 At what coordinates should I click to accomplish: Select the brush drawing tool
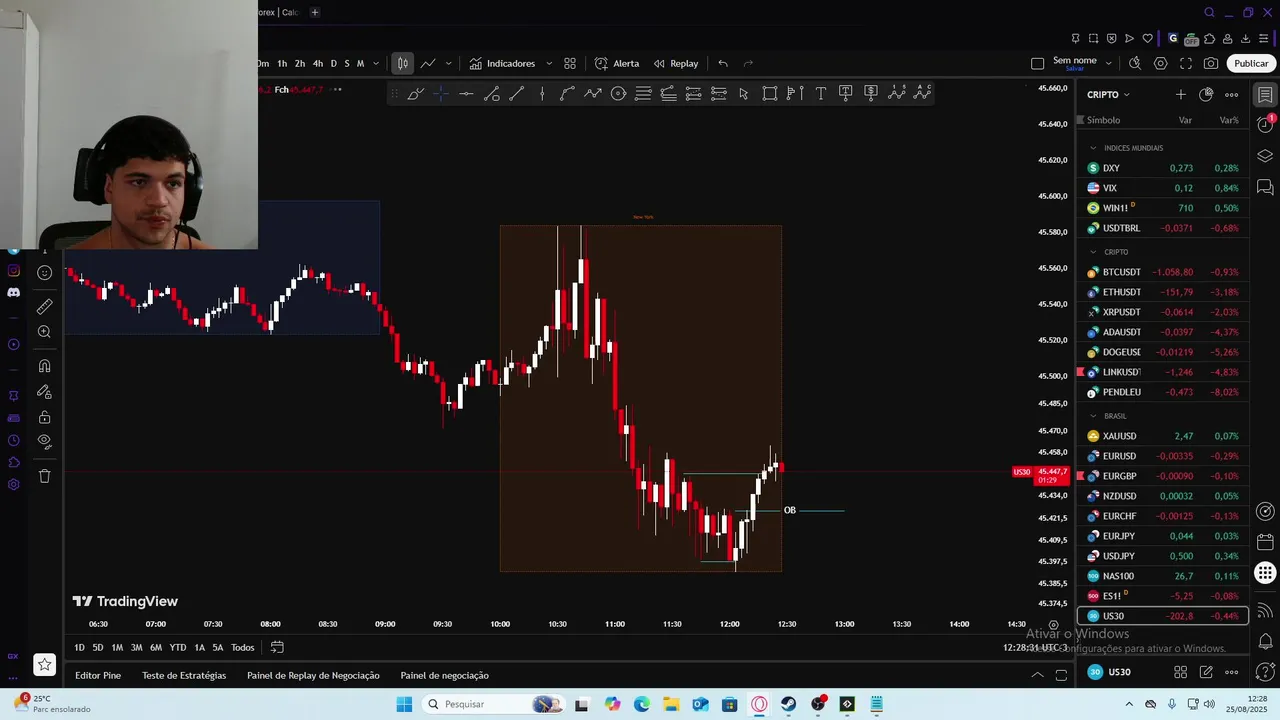pos(416,93)
